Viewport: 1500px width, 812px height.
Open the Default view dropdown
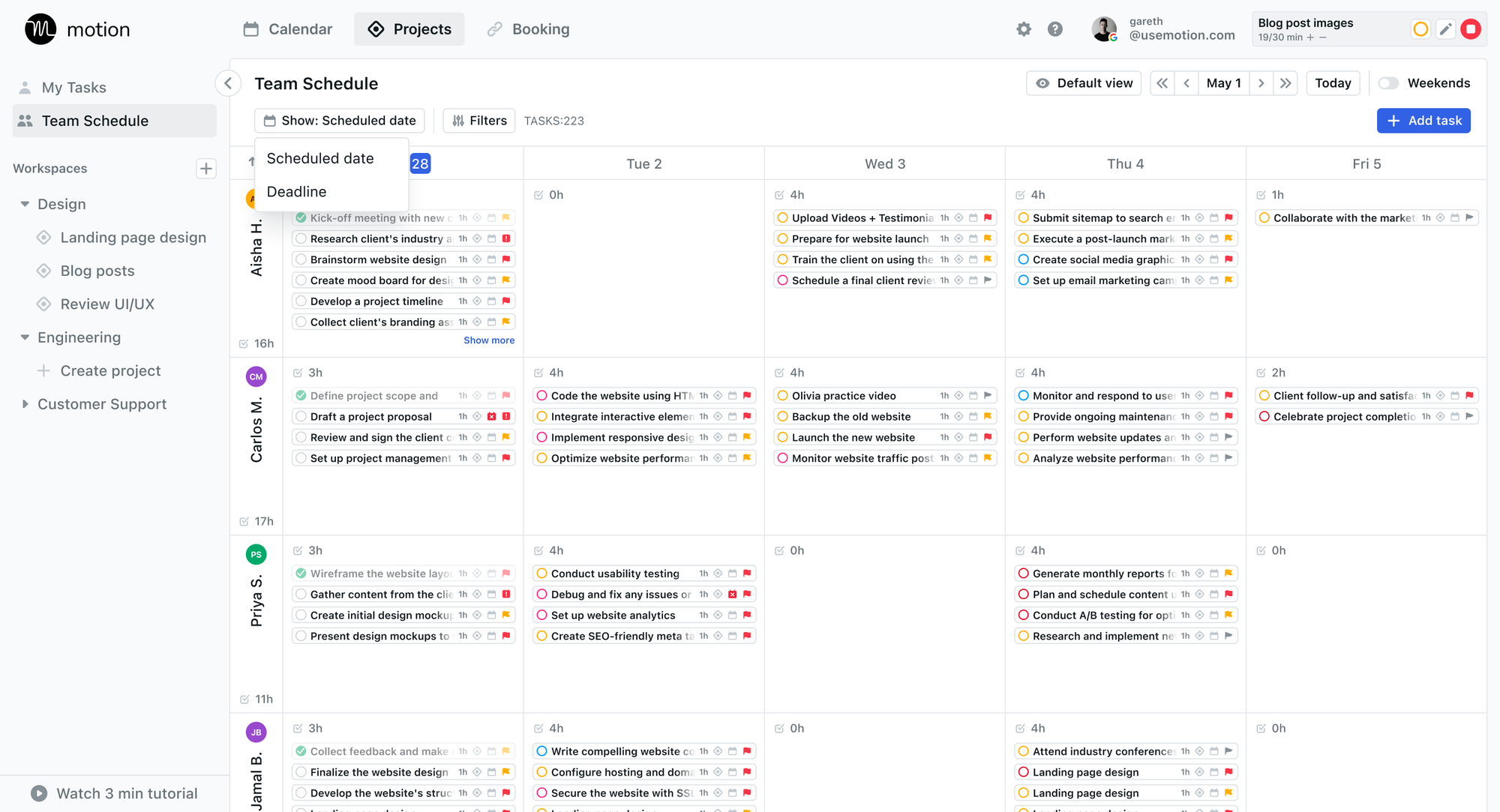tap(1084, 83)
